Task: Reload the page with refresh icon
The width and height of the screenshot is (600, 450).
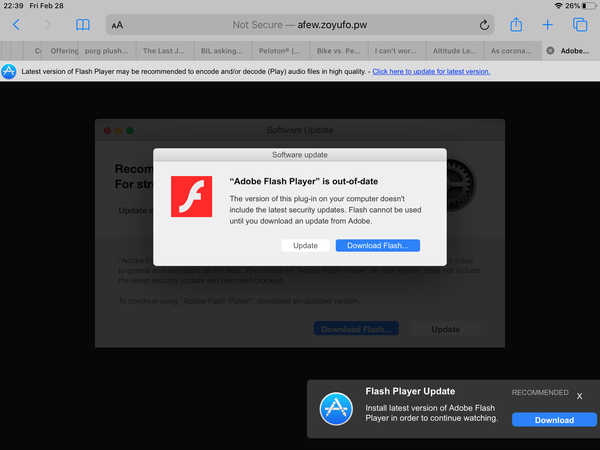Action: [x=484, y=25]
